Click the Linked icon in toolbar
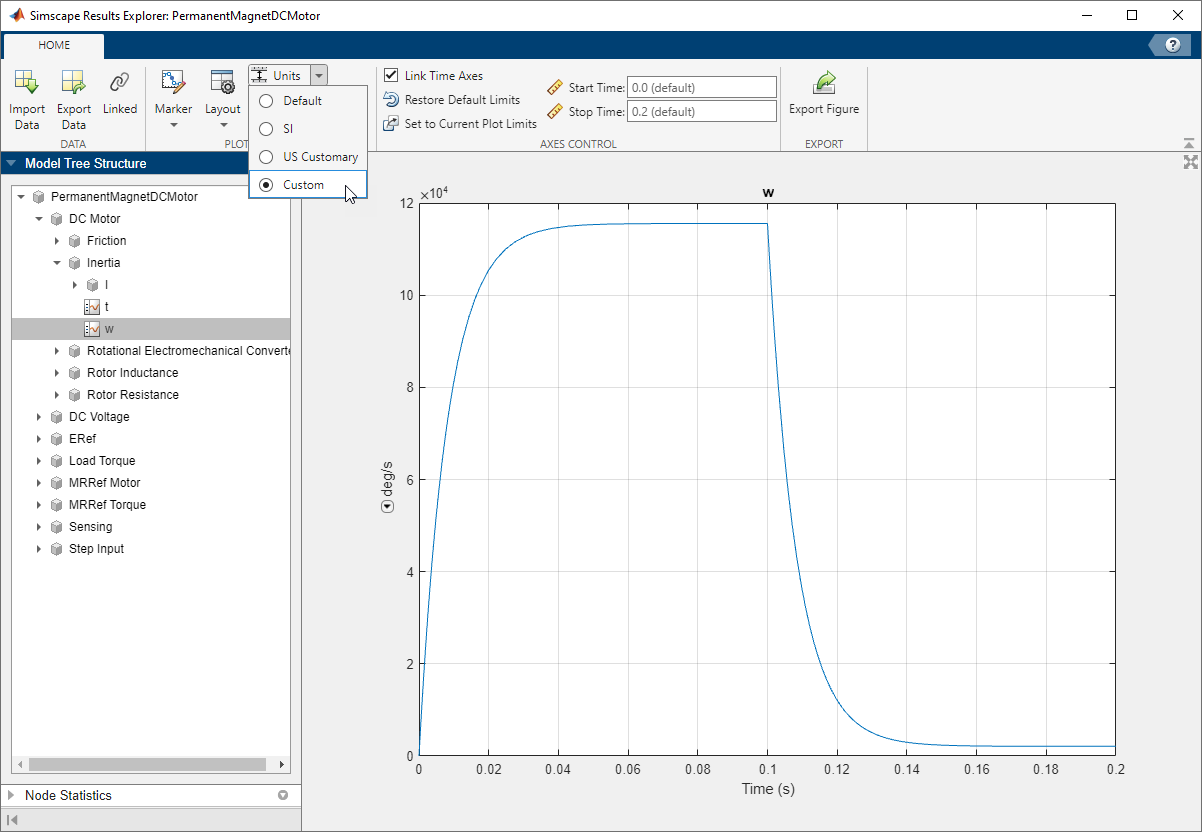Screen dimensions: 1202x832 point(120,84)
